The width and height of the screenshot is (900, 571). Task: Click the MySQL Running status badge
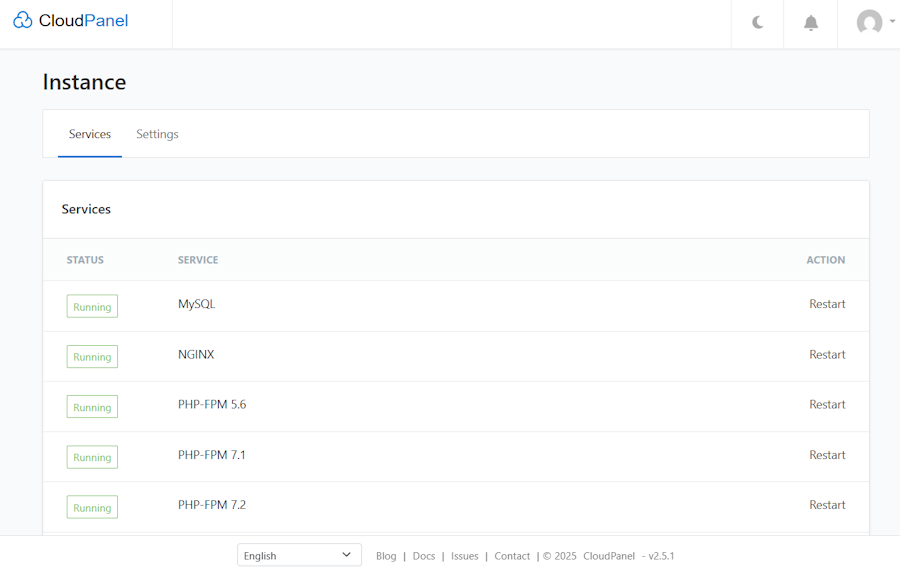(x=92, y=306)
